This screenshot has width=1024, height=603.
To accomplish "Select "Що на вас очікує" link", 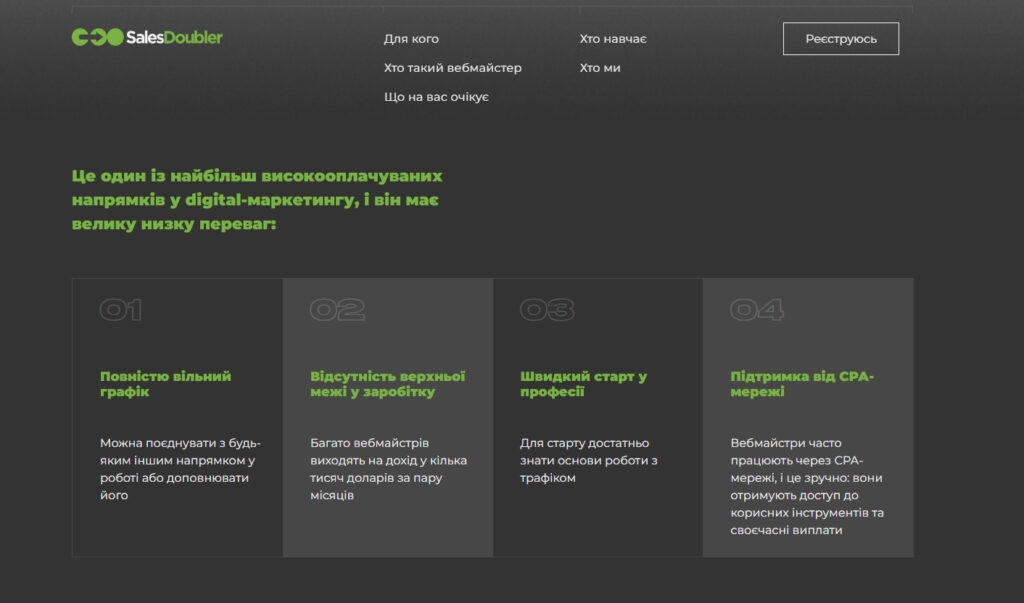I will pyautogui.click(x=436, y=97).
